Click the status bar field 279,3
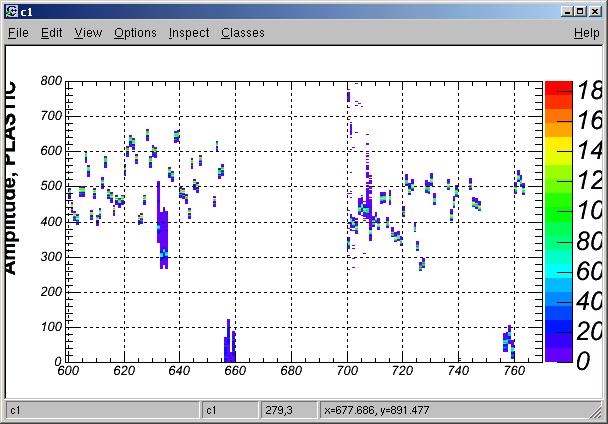 point(288,410)
